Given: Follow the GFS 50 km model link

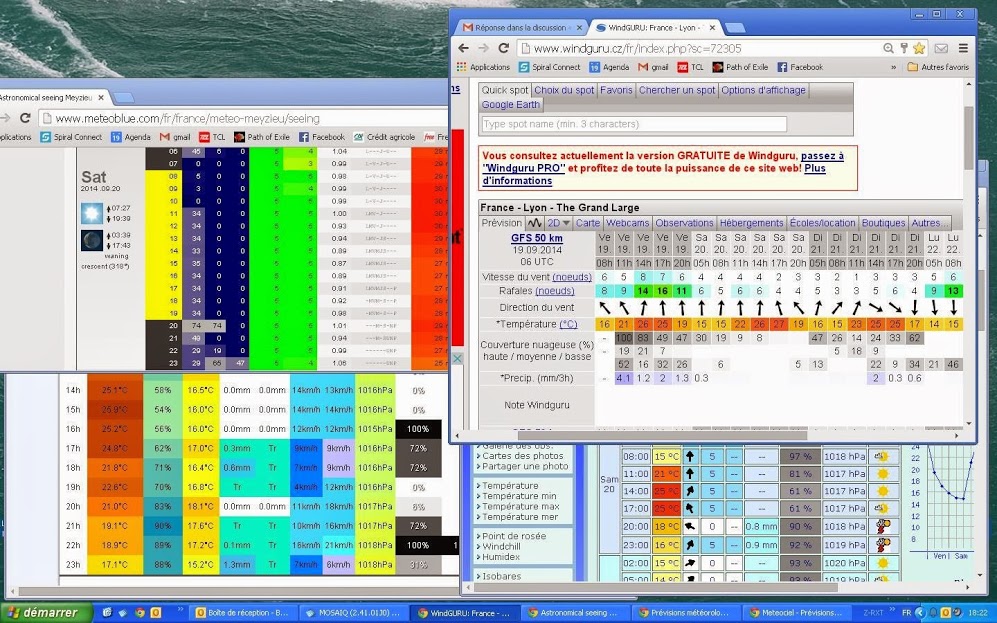Looking at the screenshot, I should tap(537, 238).
